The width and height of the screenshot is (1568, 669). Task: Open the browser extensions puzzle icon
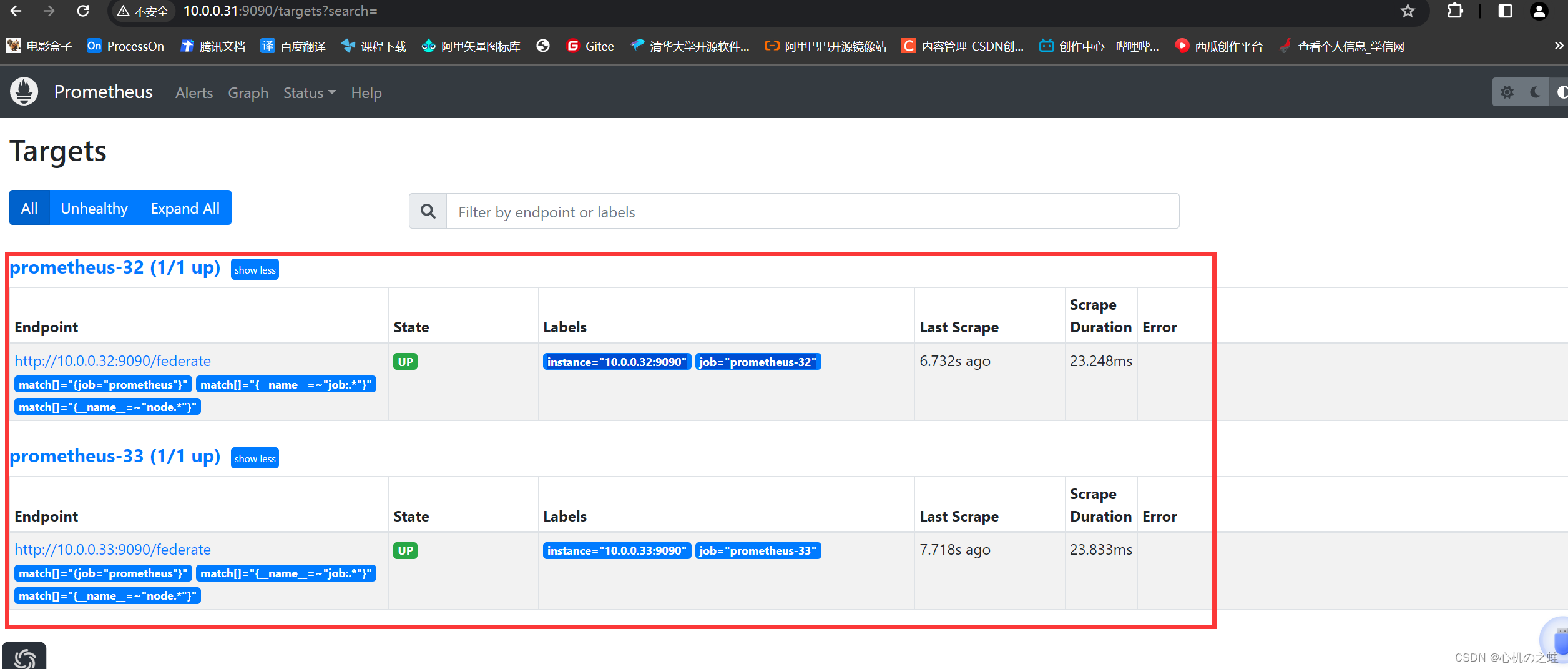coord(1454,11)
